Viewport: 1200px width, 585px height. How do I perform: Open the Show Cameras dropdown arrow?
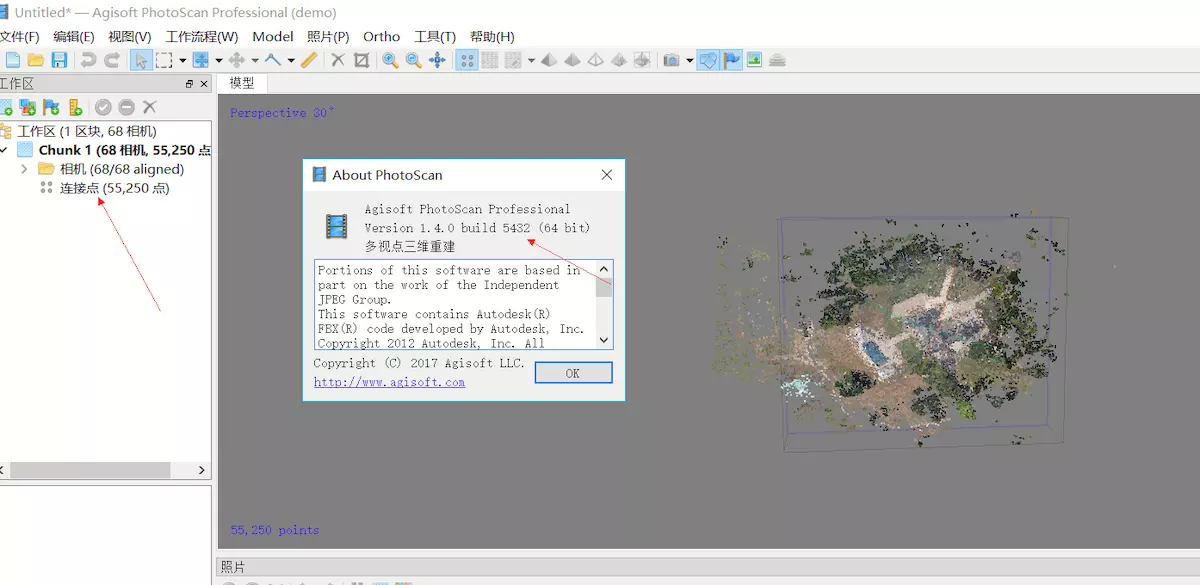690,60
